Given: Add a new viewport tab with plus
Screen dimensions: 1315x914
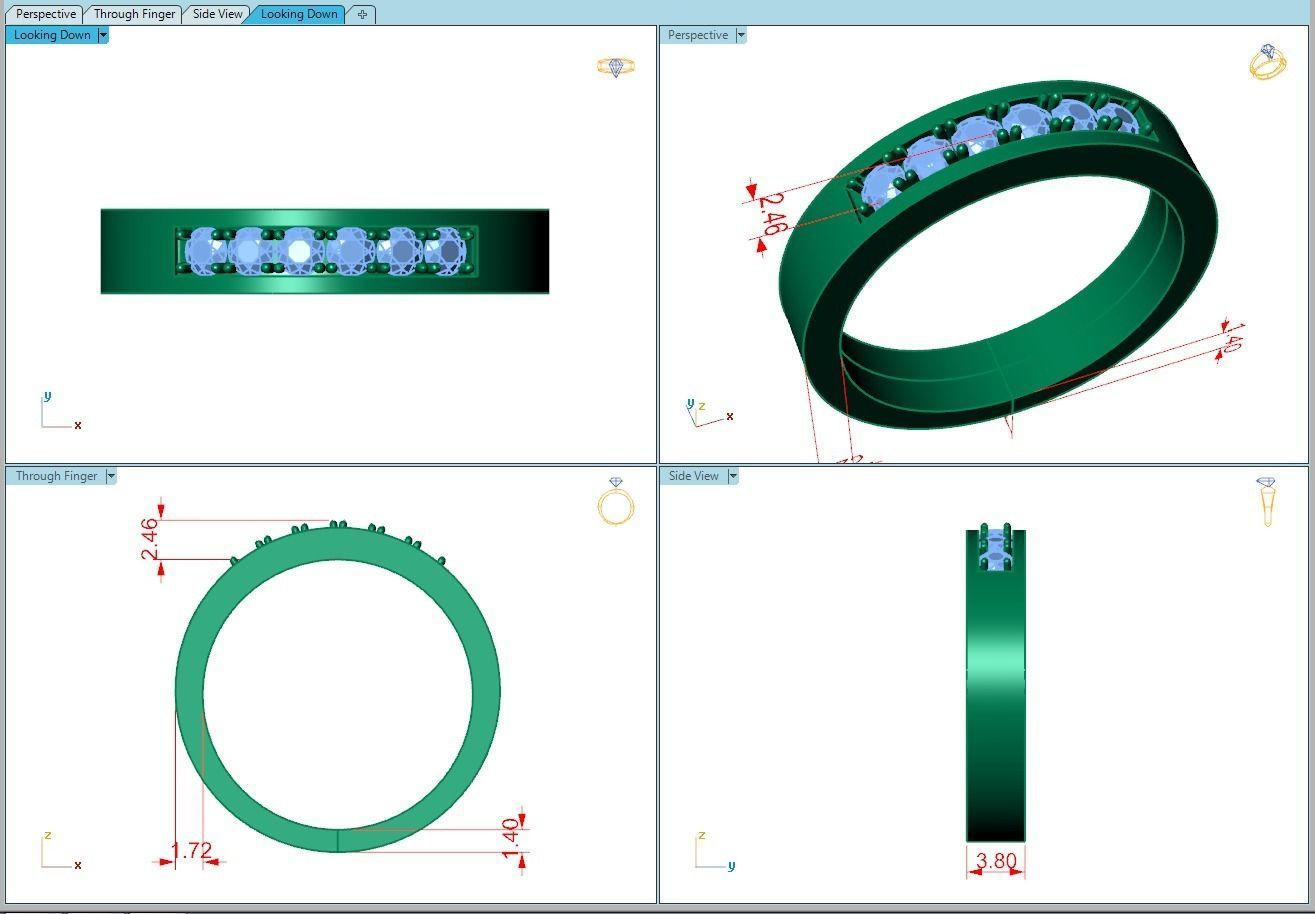Looking at the screenshot, I should 362,14.
